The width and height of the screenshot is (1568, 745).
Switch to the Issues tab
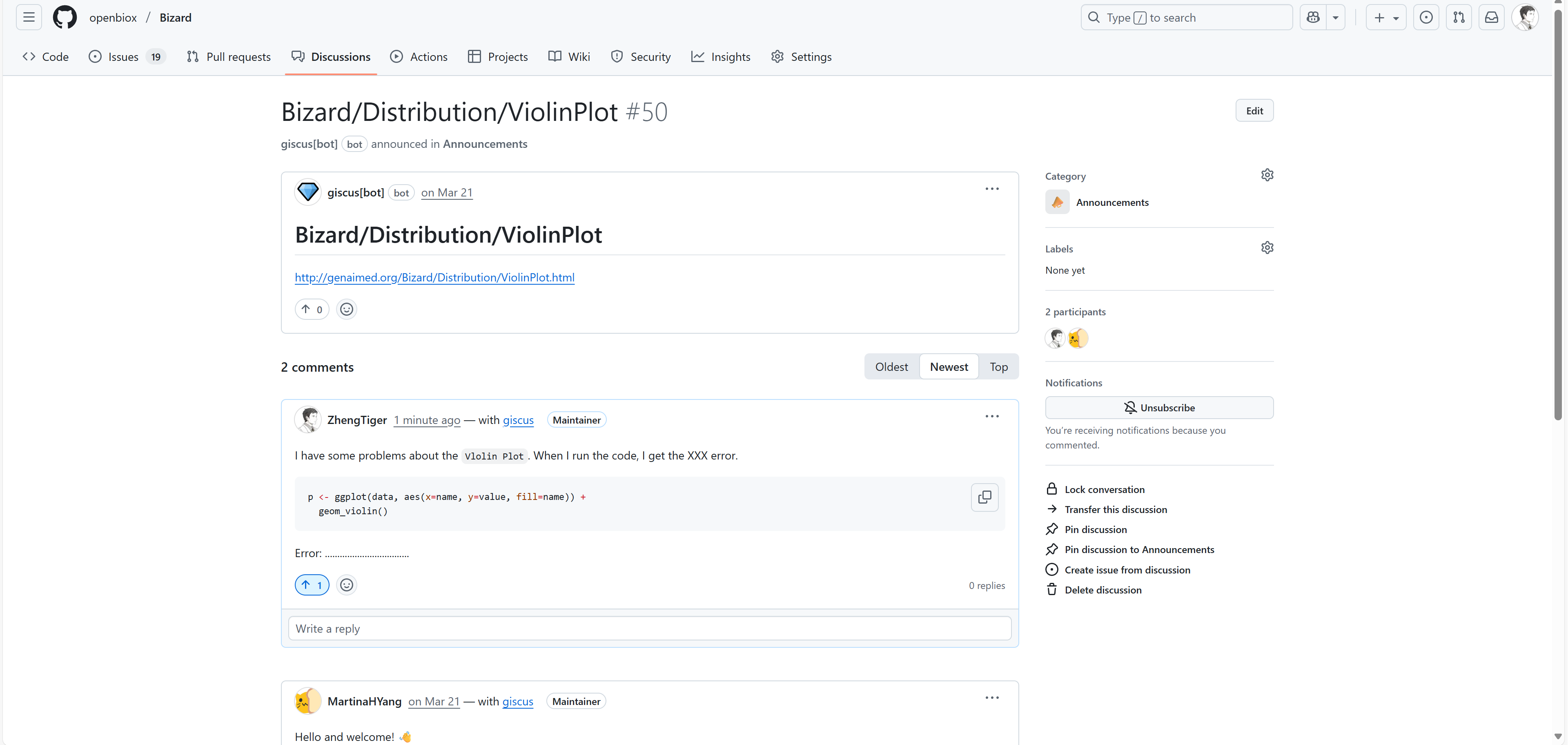tap(124, 57)
